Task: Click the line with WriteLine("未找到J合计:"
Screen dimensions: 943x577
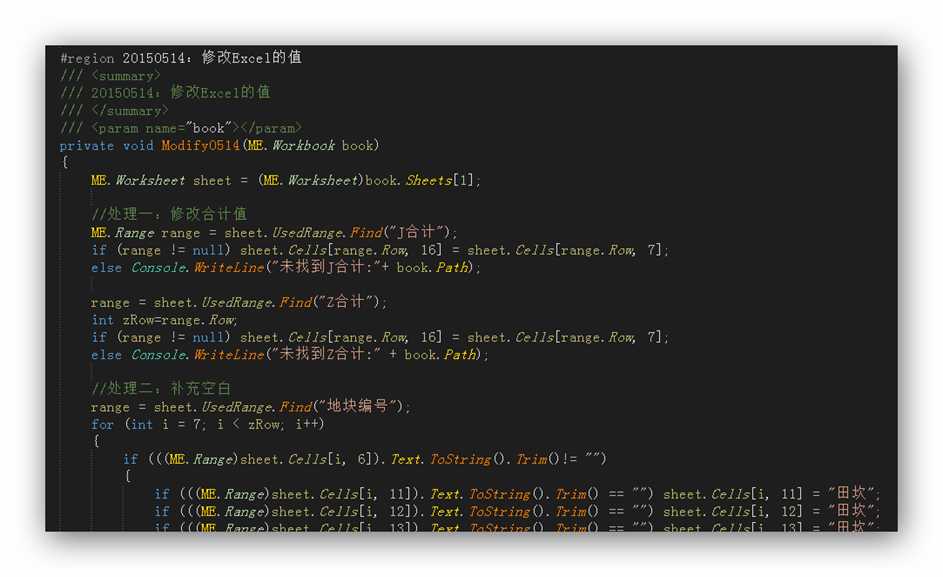Action: point(286,267)
